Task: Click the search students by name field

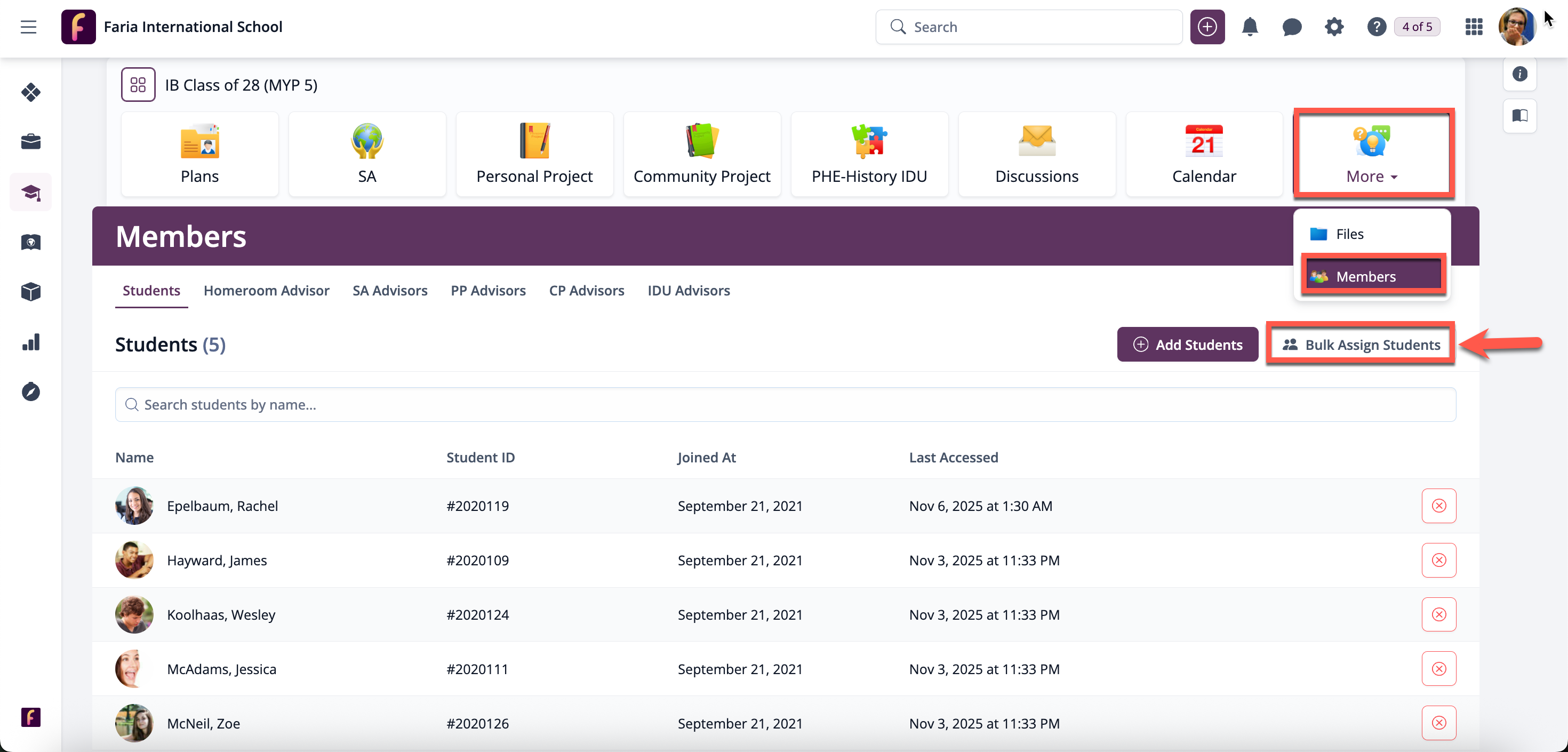Action: (x=785, y=405)
